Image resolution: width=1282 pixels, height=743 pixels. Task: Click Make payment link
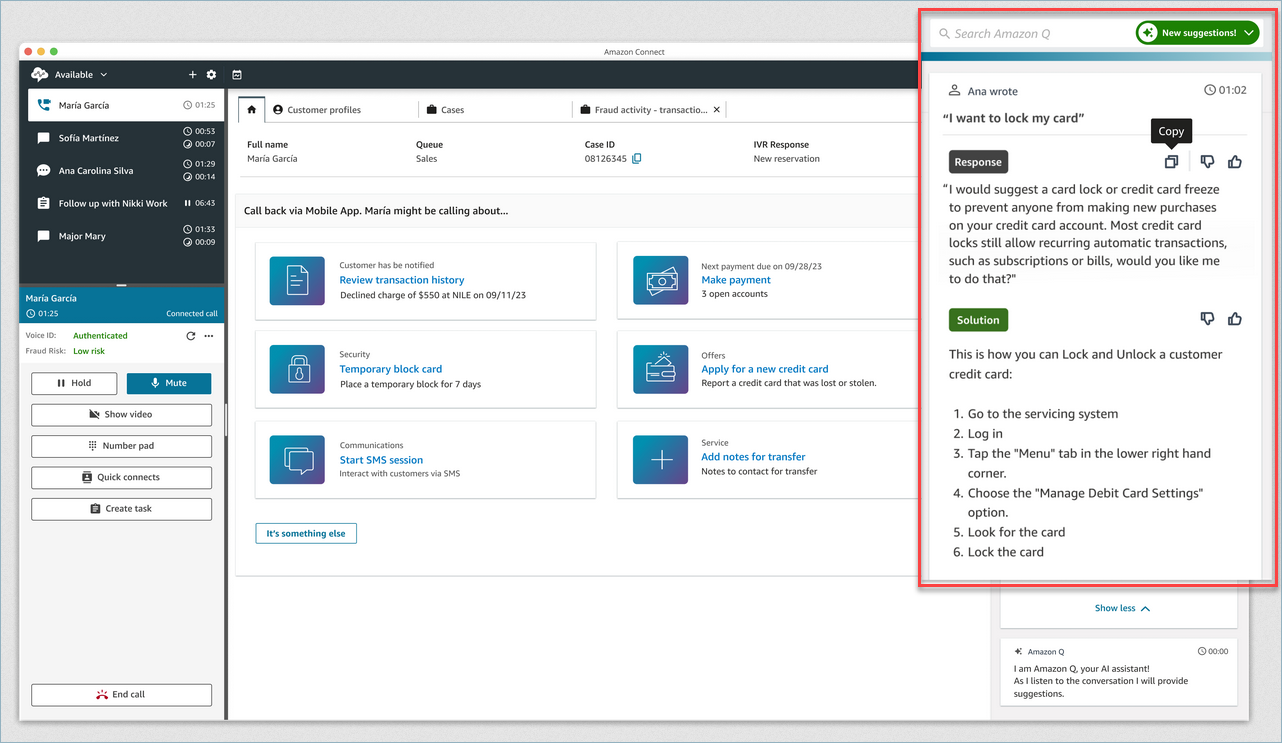(736, 280)
